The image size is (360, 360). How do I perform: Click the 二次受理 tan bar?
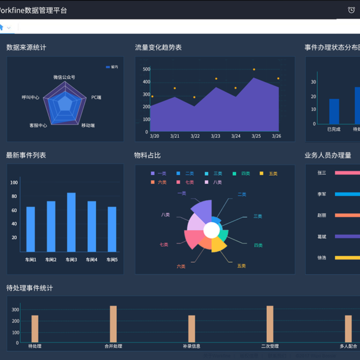click(270, 324)
